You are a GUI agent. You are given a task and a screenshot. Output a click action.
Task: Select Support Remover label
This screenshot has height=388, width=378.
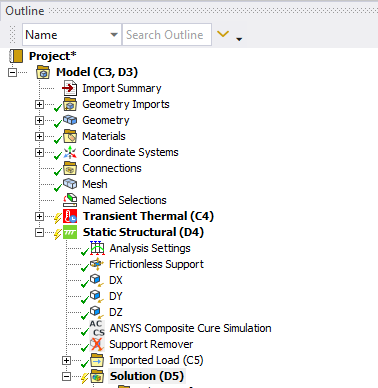(x=151, y=344)
